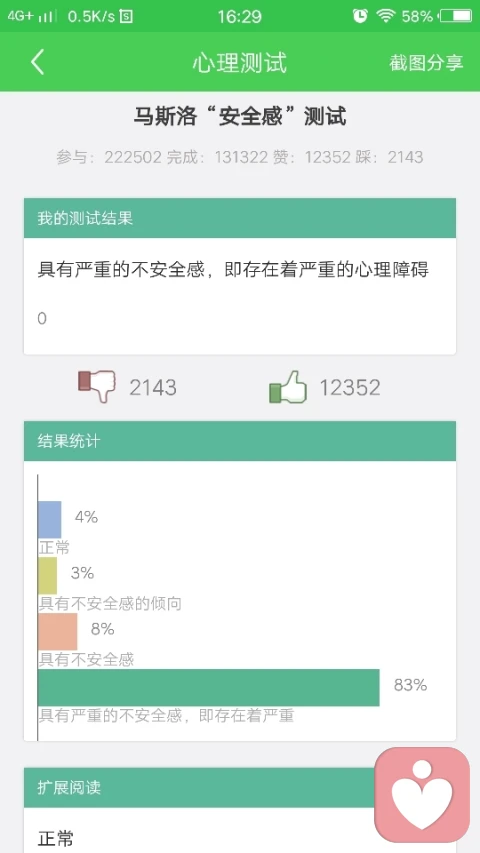
Task: Tap the green 83% bar
Action: tap(208, 688)
